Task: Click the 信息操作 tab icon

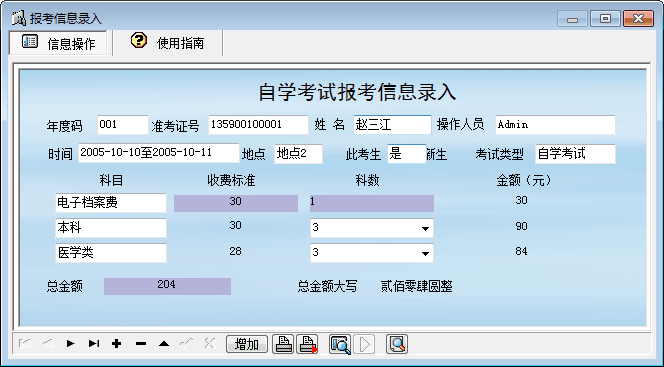Action: (30, 41)
